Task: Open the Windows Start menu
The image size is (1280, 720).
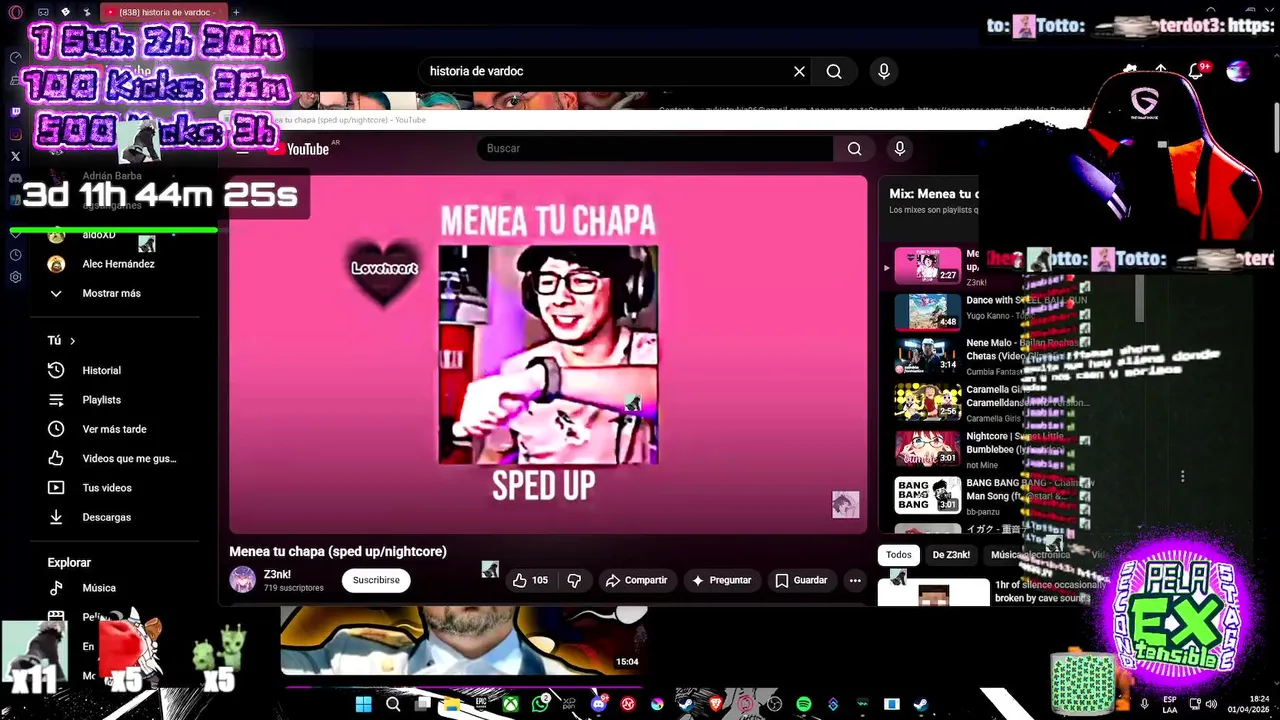Action: [364, 704]
